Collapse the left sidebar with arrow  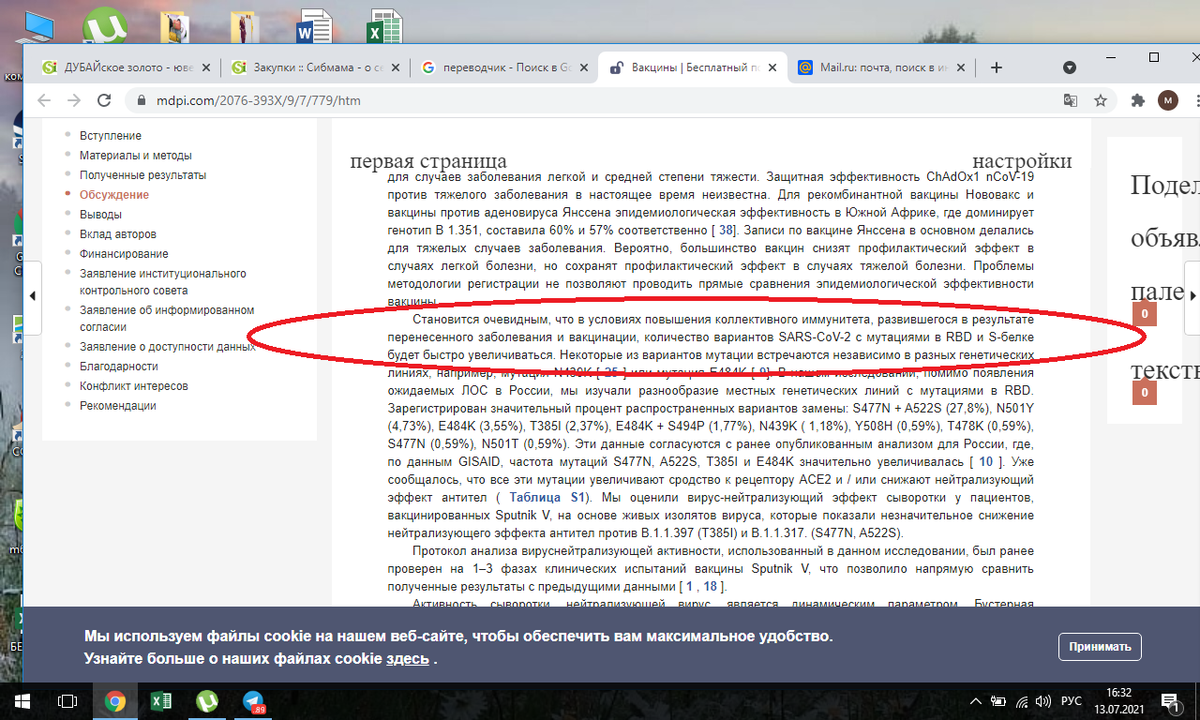(x=31, y=296)
